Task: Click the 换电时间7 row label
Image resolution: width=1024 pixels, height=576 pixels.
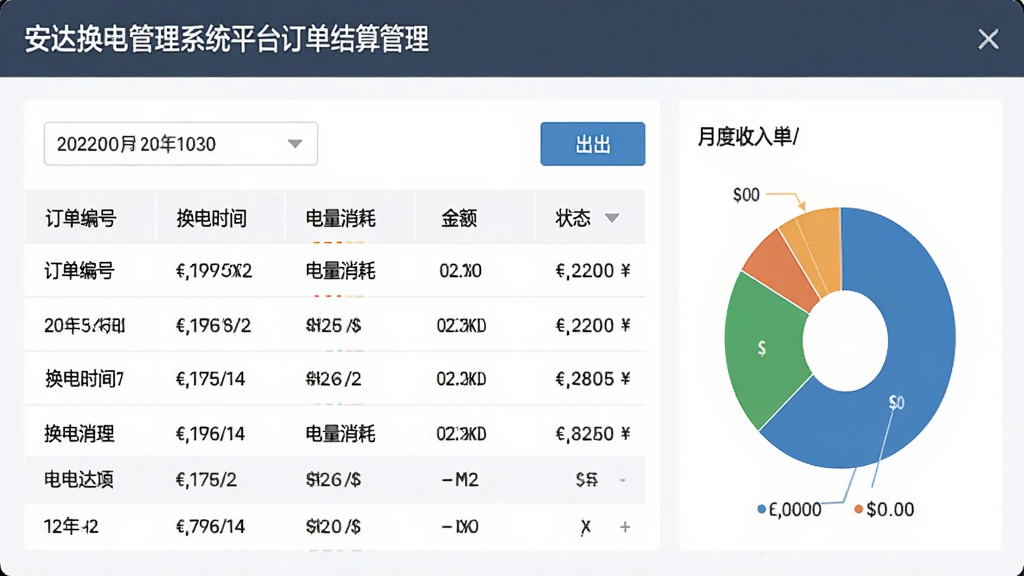Action: pos(84,379)
